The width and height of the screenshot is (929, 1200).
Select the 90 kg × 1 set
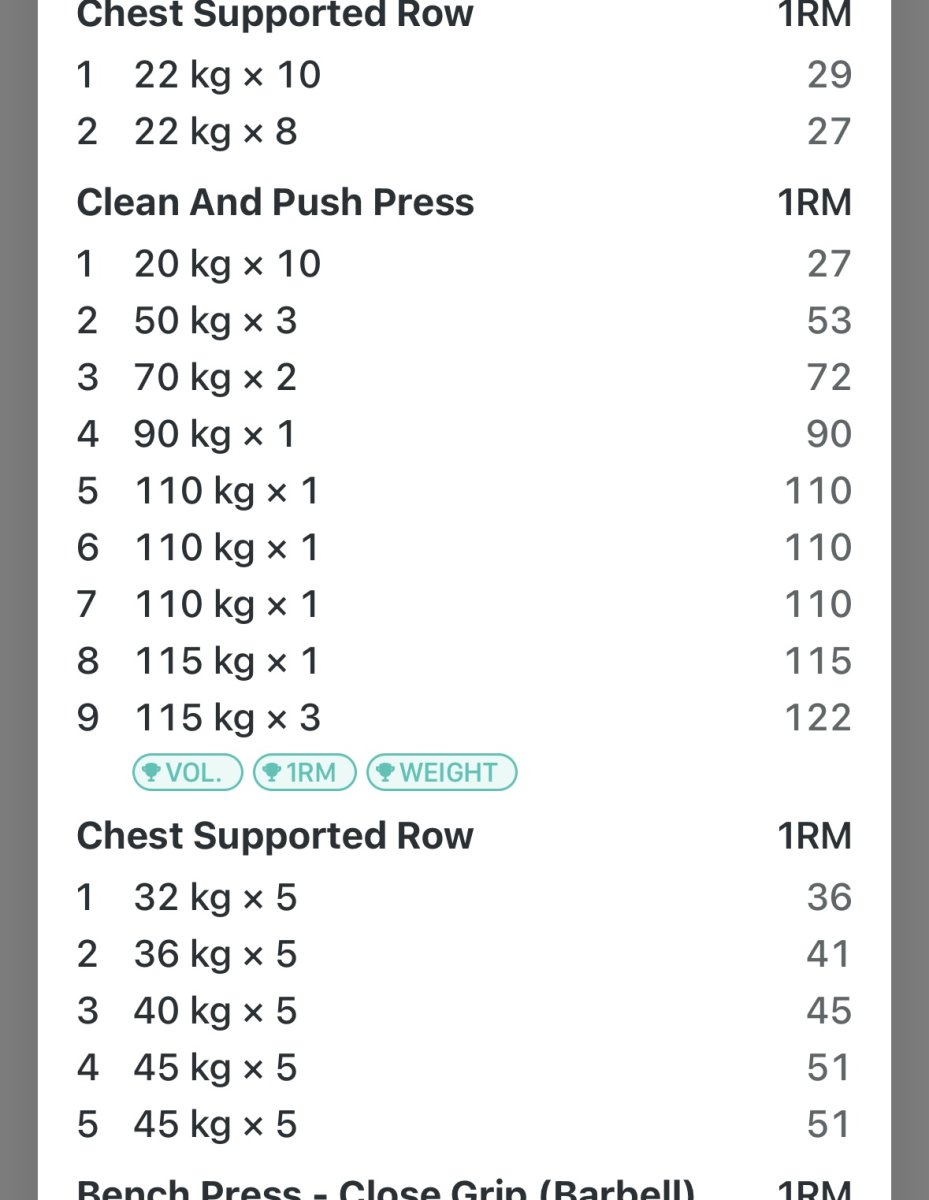pos(215,435)
